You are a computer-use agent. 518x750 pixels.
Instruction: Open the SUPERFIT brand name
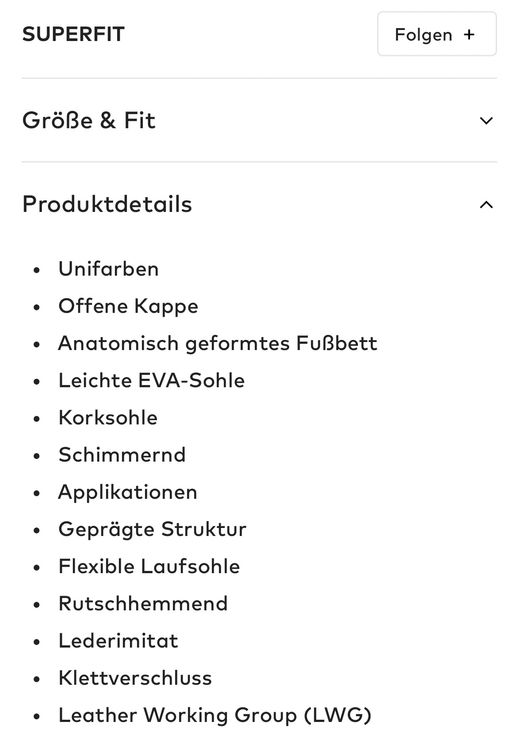[74, 34]
